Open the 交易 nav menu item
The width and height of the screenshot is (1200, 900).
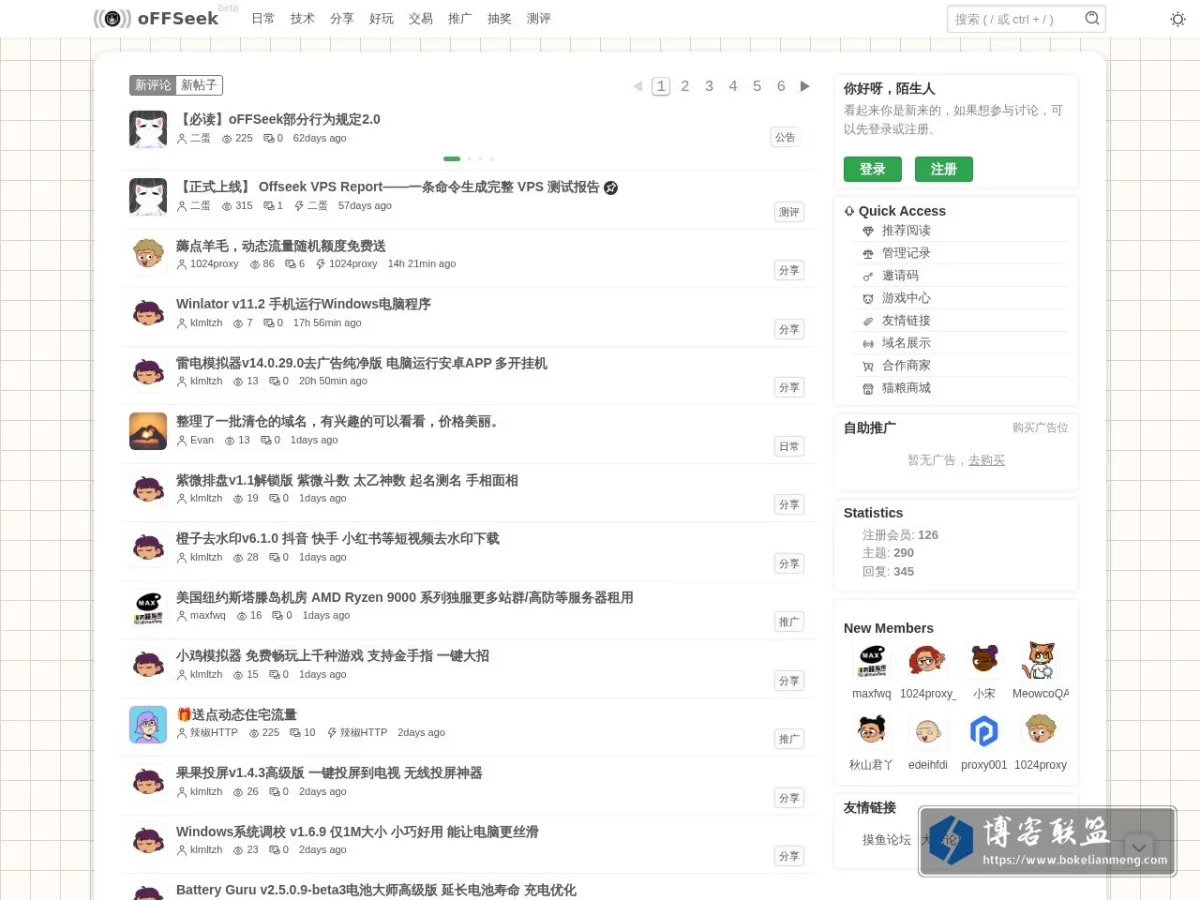[x=421, y=19]
